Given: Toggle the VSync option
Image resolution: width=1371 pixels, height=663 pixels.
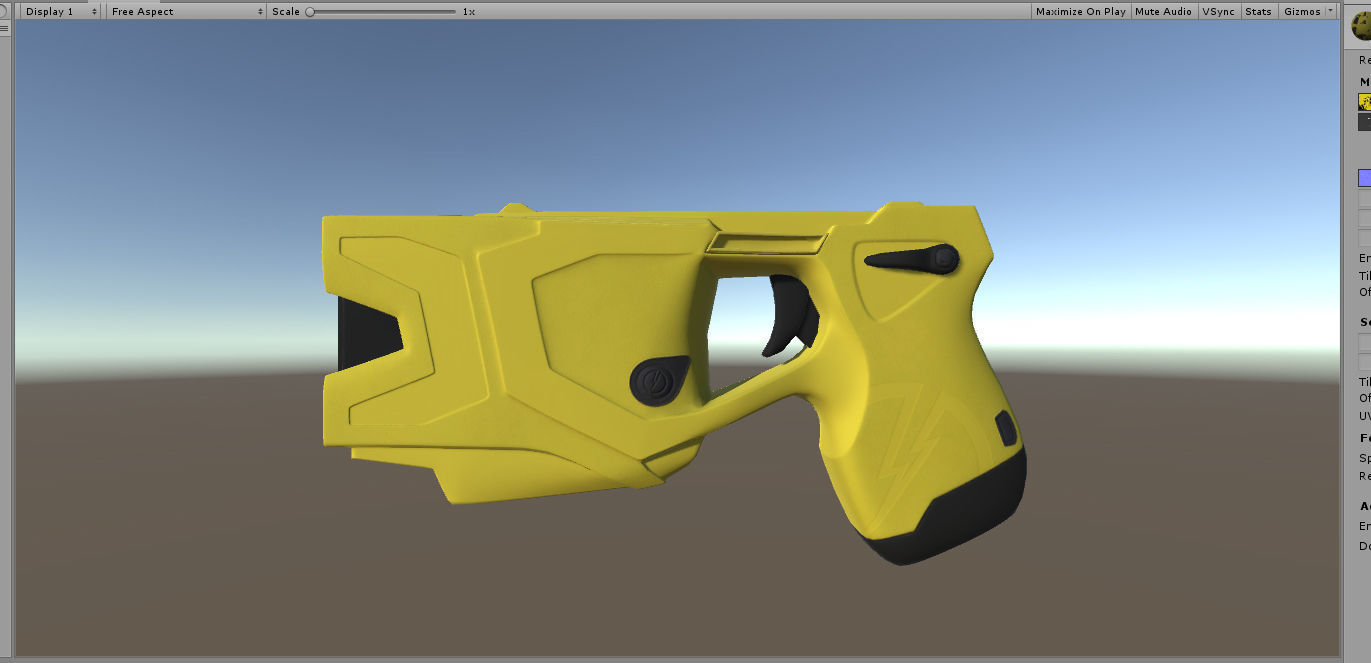Looking at the screenshot, I should pos(1218,11).
